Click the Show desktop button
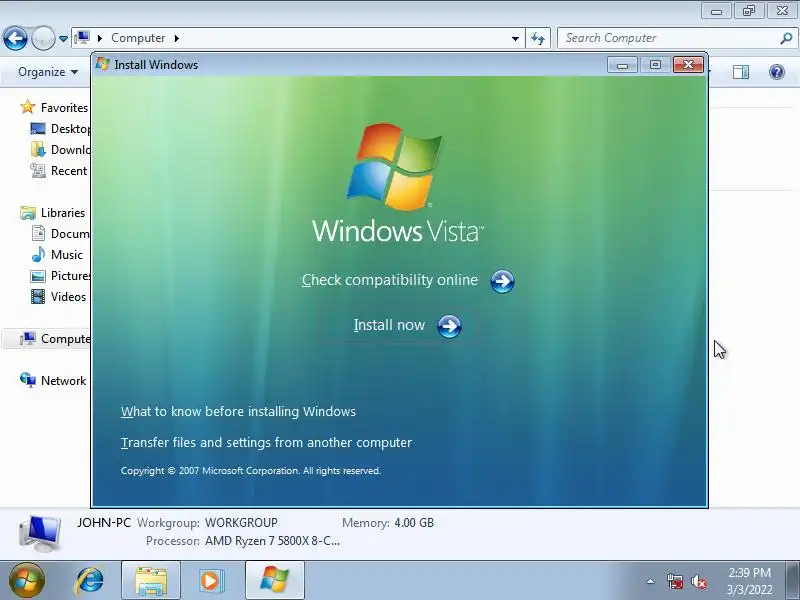This screenshot has width=800, height=600. coord(793,581)
